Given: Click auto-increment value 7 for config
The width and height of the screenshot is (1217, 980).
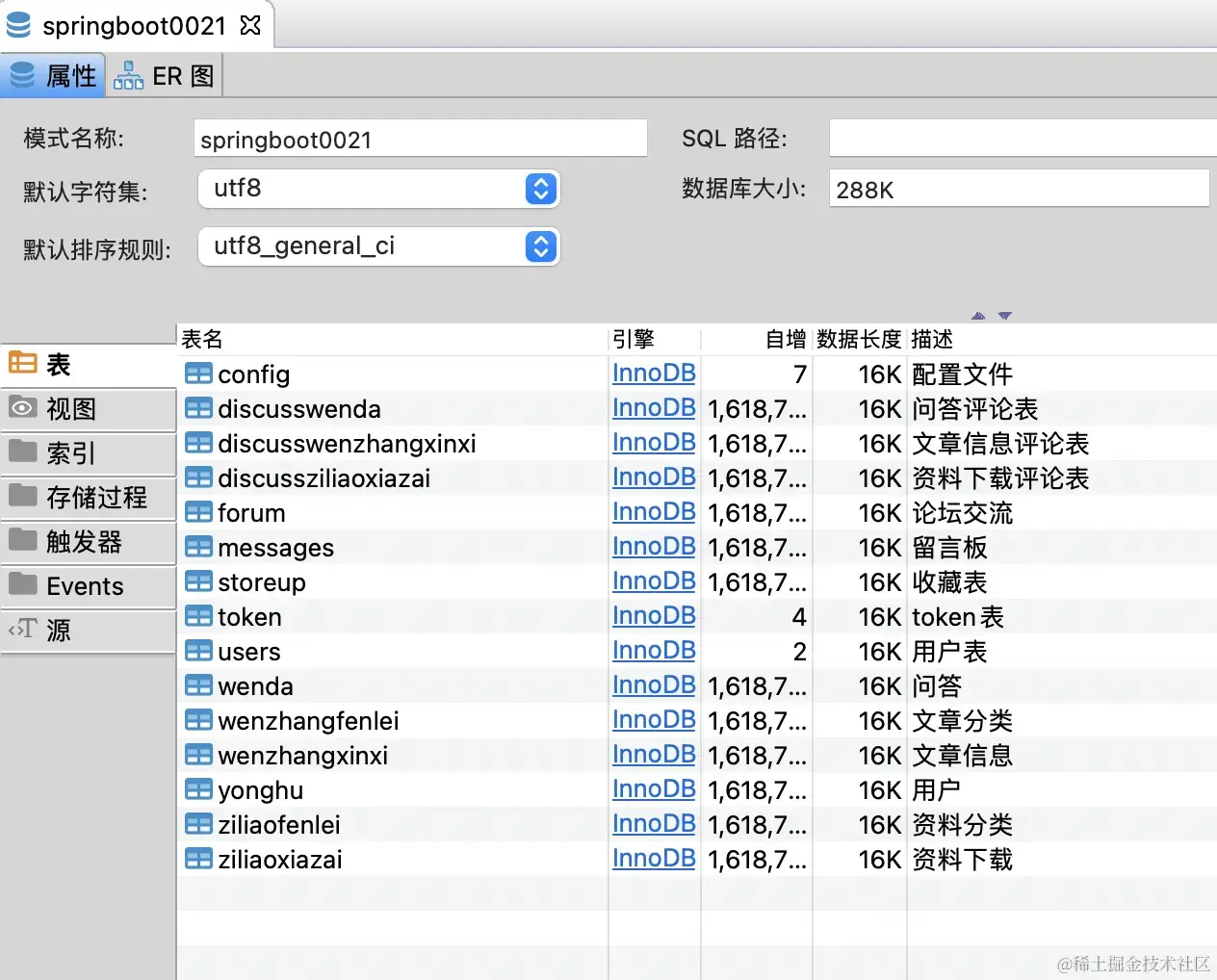Looking at the screenshot, I should (x=799, y=374).
